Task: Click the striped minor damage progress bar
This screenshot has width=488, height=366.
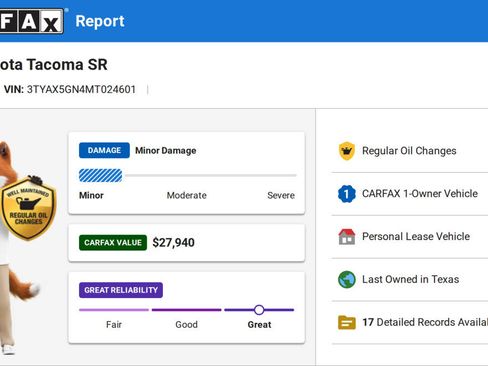Action: coord(100,175)
